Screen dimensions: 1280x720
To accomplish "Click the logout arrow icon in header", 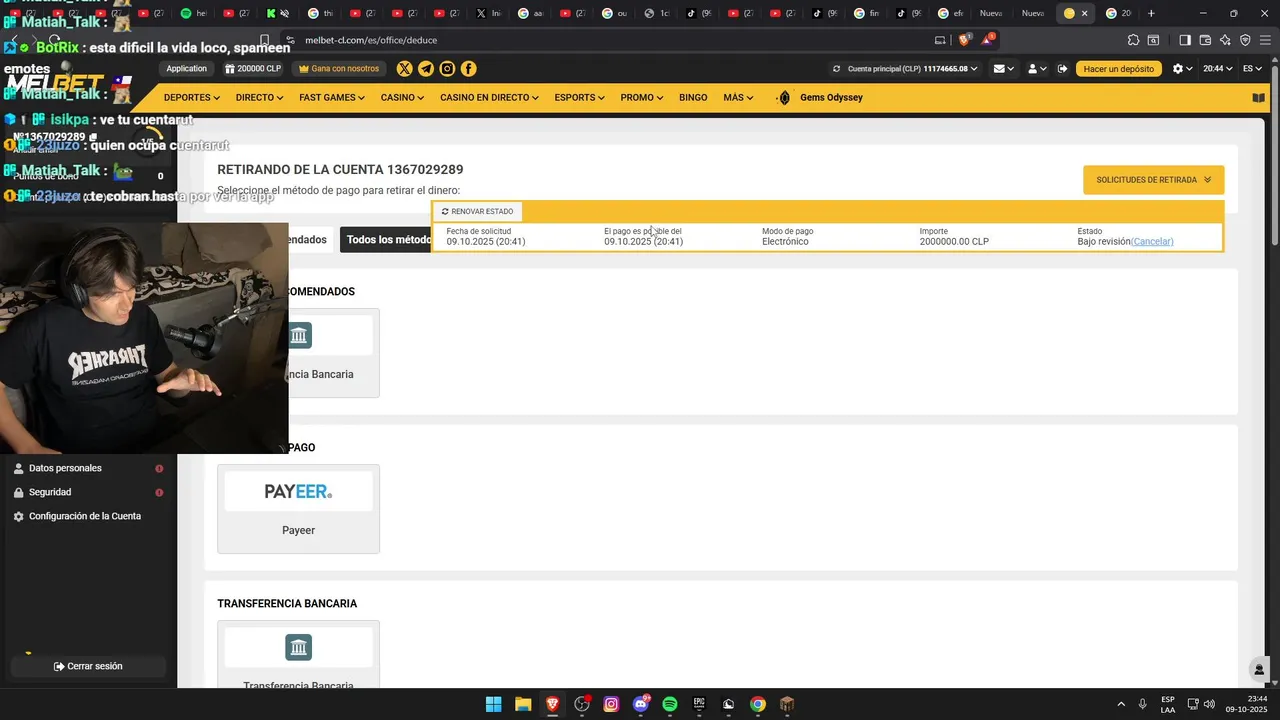I will 1062,69.
